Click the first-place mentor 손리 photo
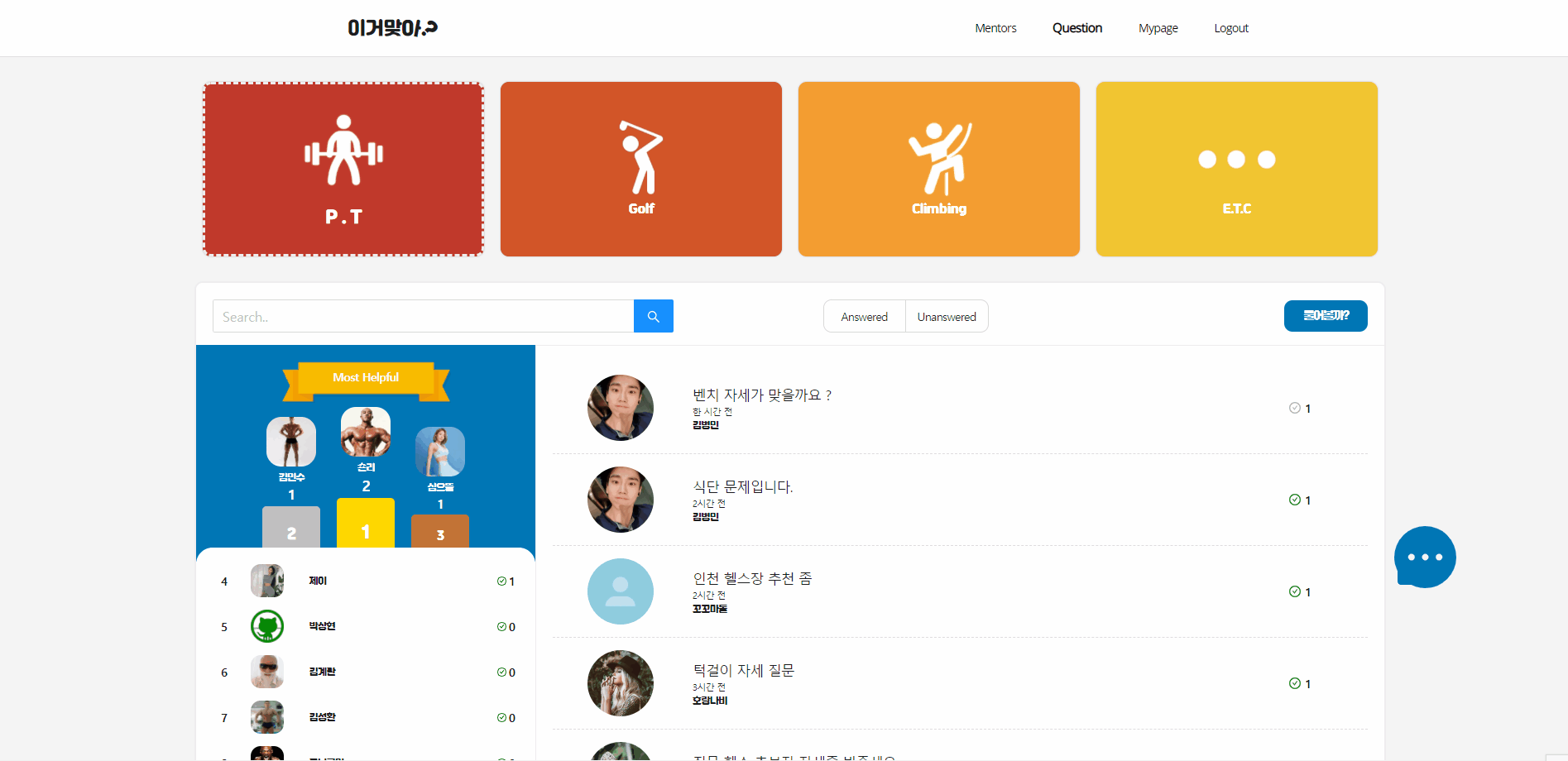1568x761 pixels. 366,432
